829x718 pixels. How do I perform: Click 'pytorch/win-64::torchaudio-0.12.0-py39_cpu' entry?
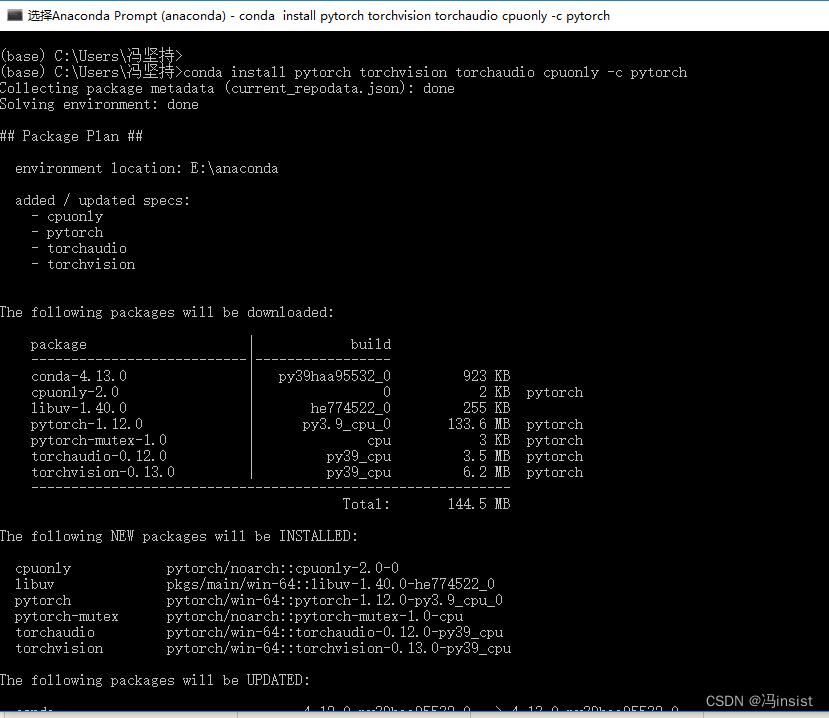[x=335, y=632]
